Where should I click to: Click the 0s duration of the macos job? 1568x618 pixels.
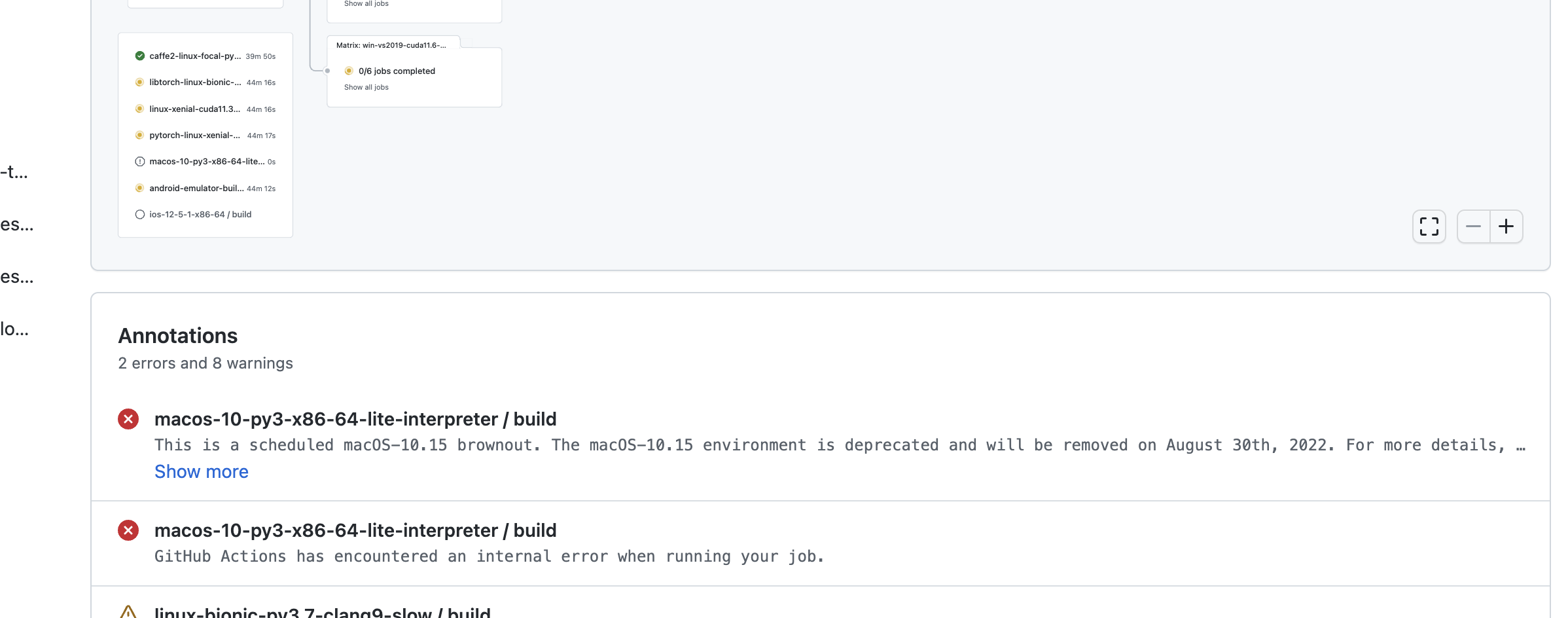click(x=272, y=162)
